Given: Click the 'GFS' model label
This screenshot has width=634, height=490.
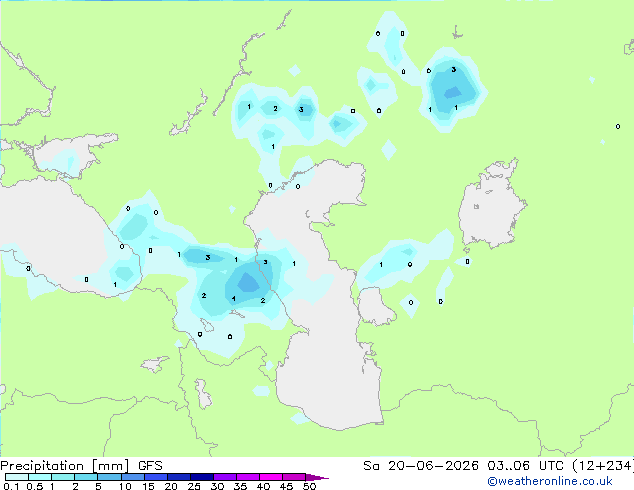Looking at the screenshot, I should click(150, 466).
